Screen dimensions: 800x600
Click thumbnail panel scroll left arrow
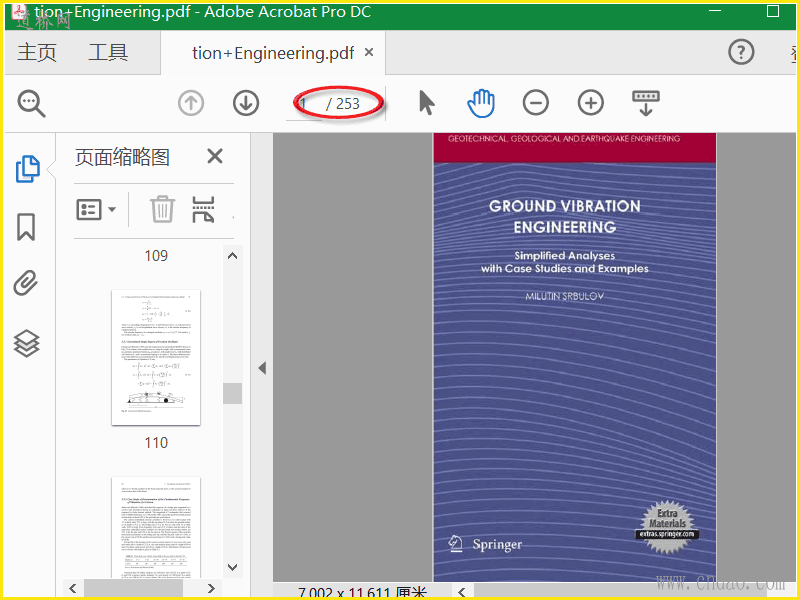73,588
